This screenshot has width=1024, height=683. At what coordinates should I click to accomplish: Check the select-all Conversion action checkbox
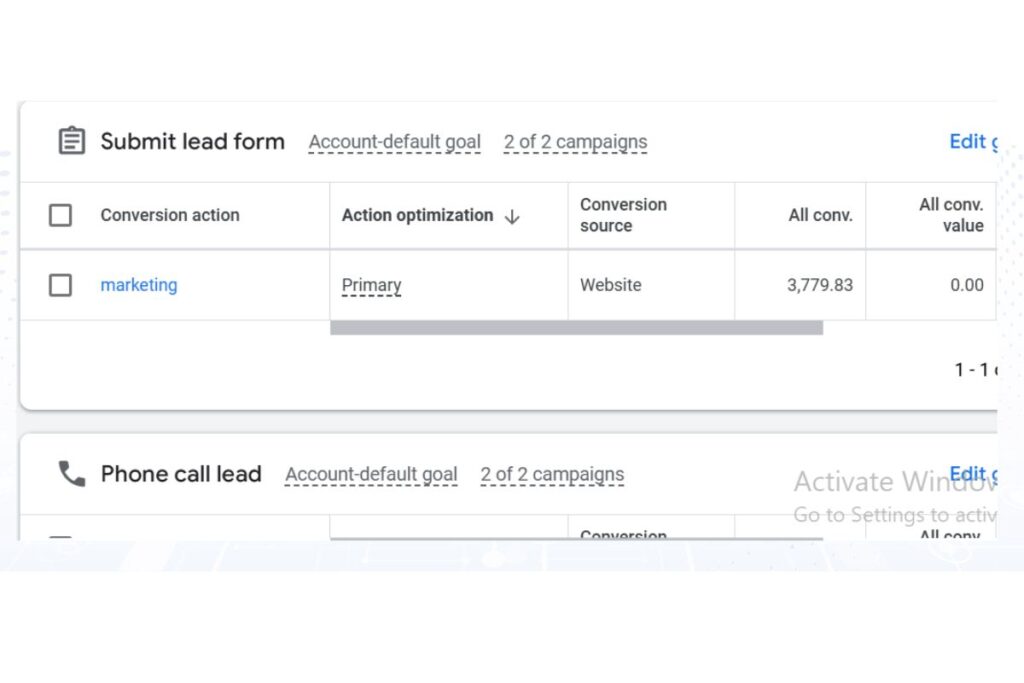[x=61, y=215]
